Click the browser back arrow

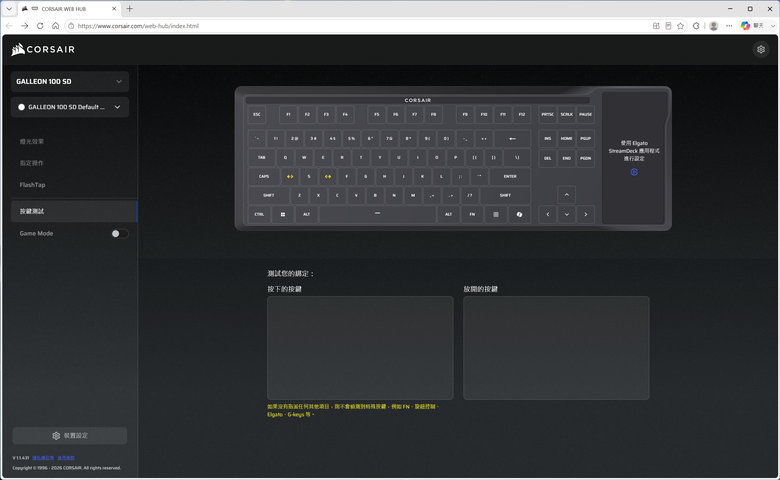point(9,26)
